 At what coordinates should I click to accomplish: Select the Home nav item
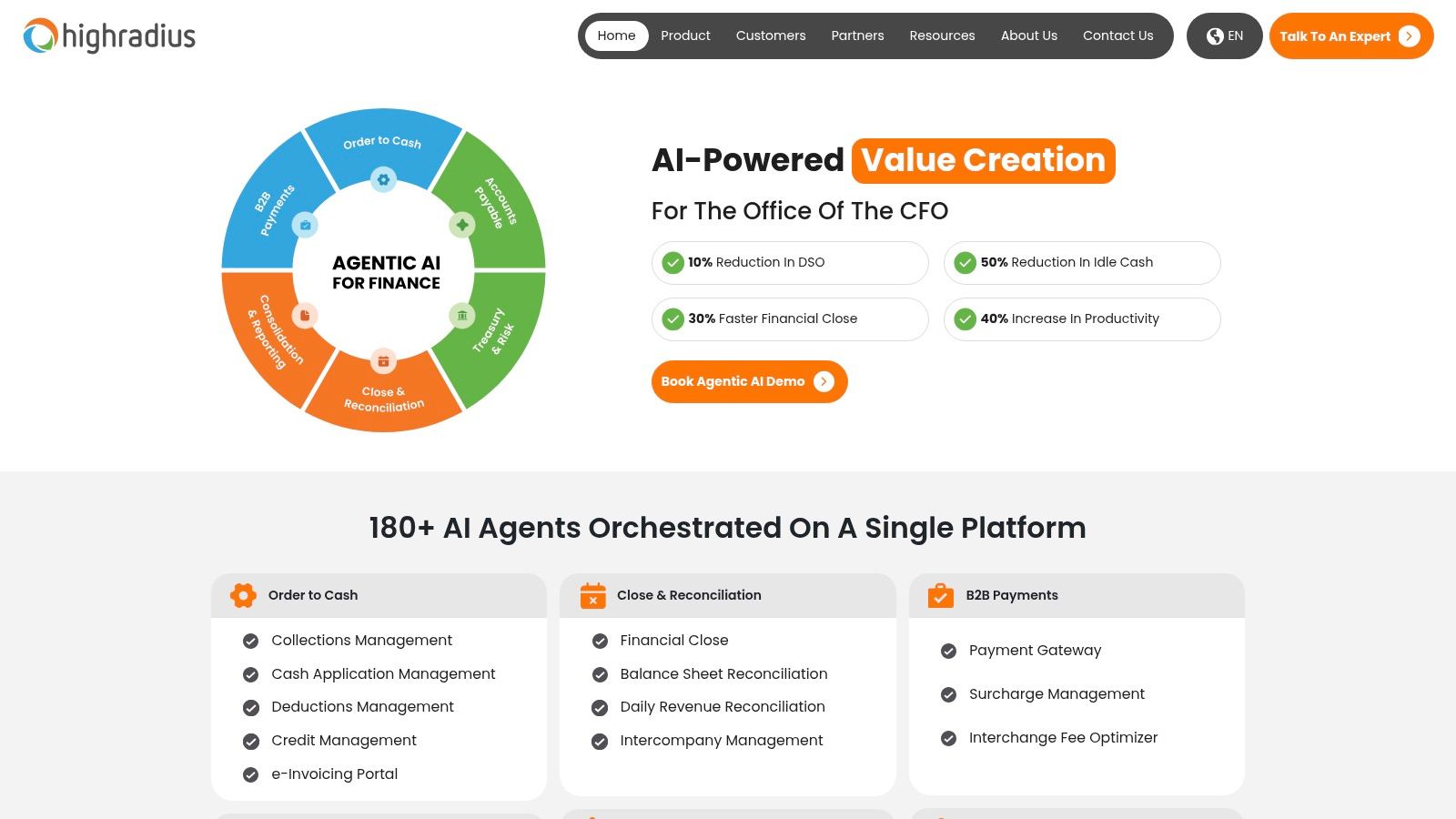point(616,35)
